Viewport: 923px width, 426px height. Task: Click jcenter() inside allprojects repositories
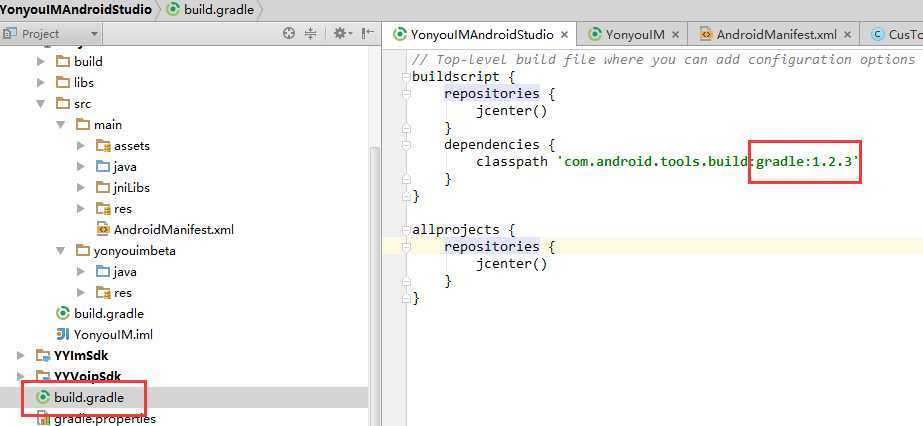tap(512, 264)
